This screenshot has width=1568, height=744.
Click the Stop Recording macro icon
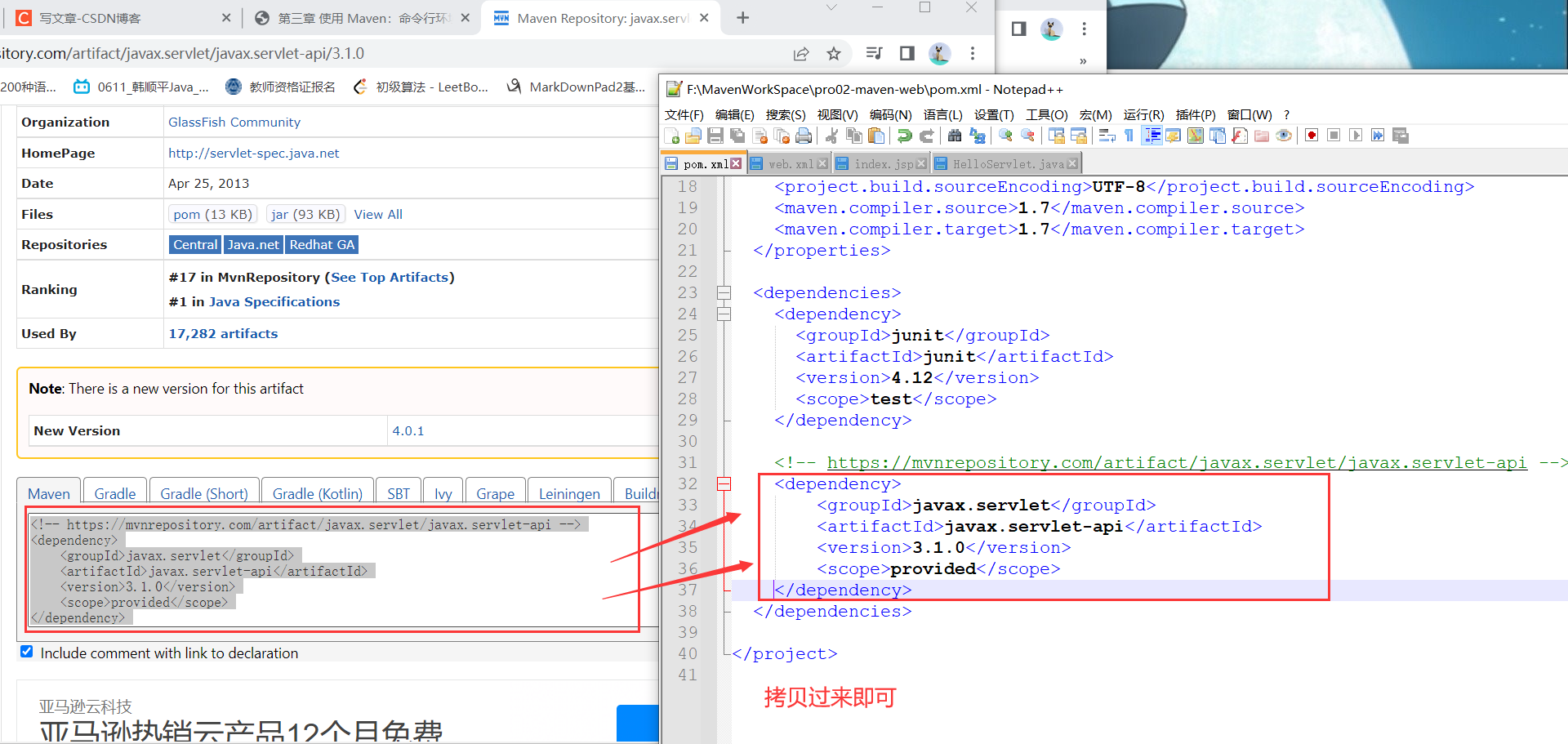pos(1334,136)
